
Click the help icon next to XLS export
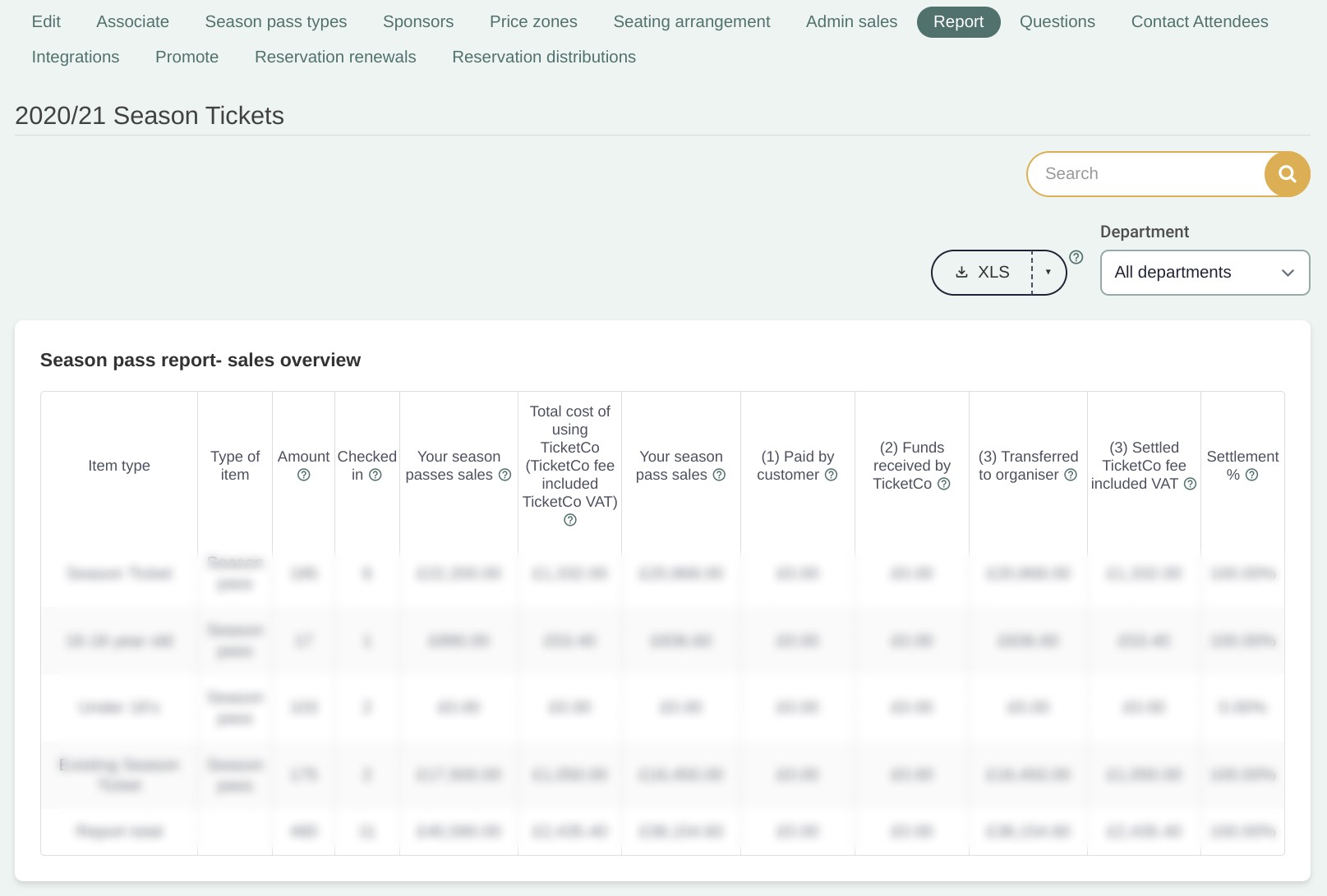(x=1076, y=257)
